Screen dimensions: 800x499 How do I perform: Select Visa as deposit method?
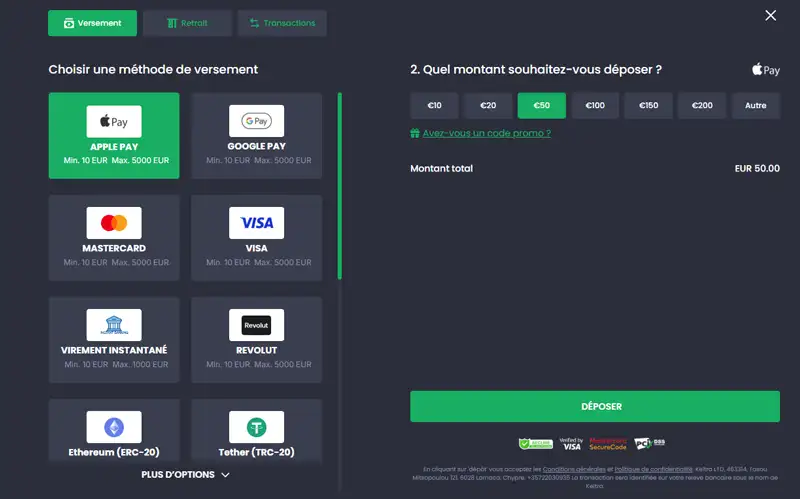click(257, 238)
